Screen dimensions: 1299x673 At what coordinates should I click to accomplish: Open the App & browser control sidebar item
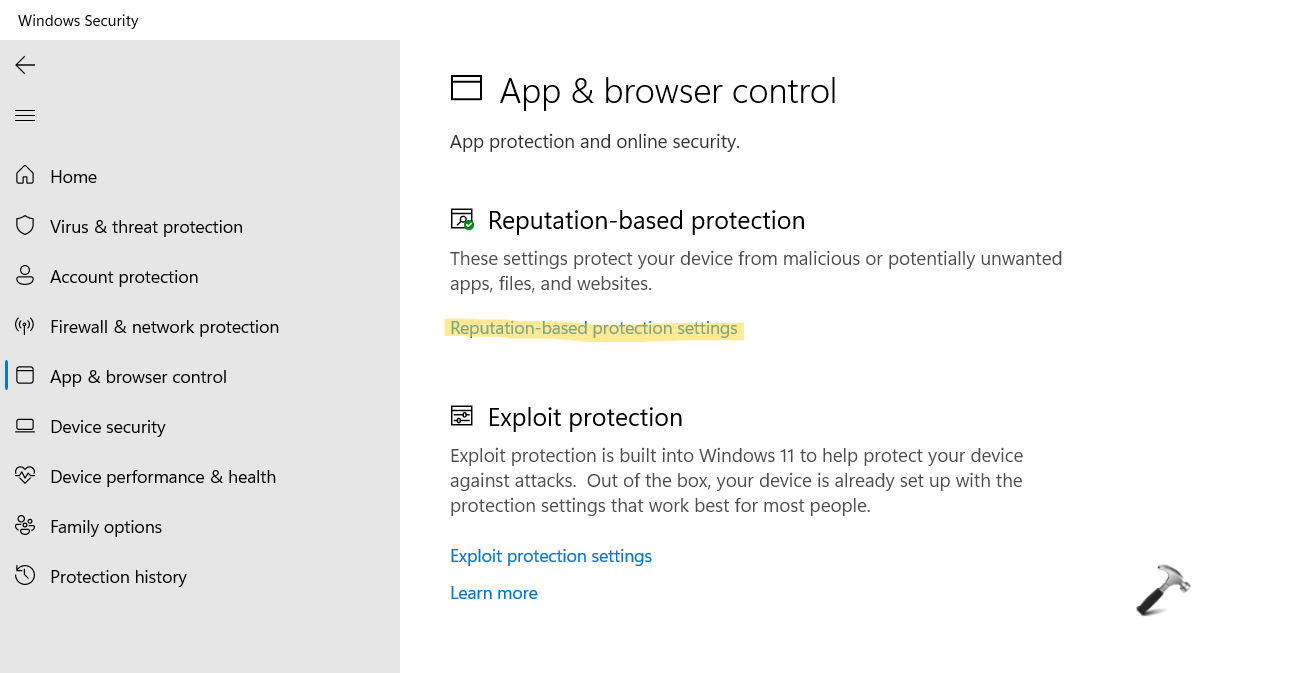(x=138, y=377)
